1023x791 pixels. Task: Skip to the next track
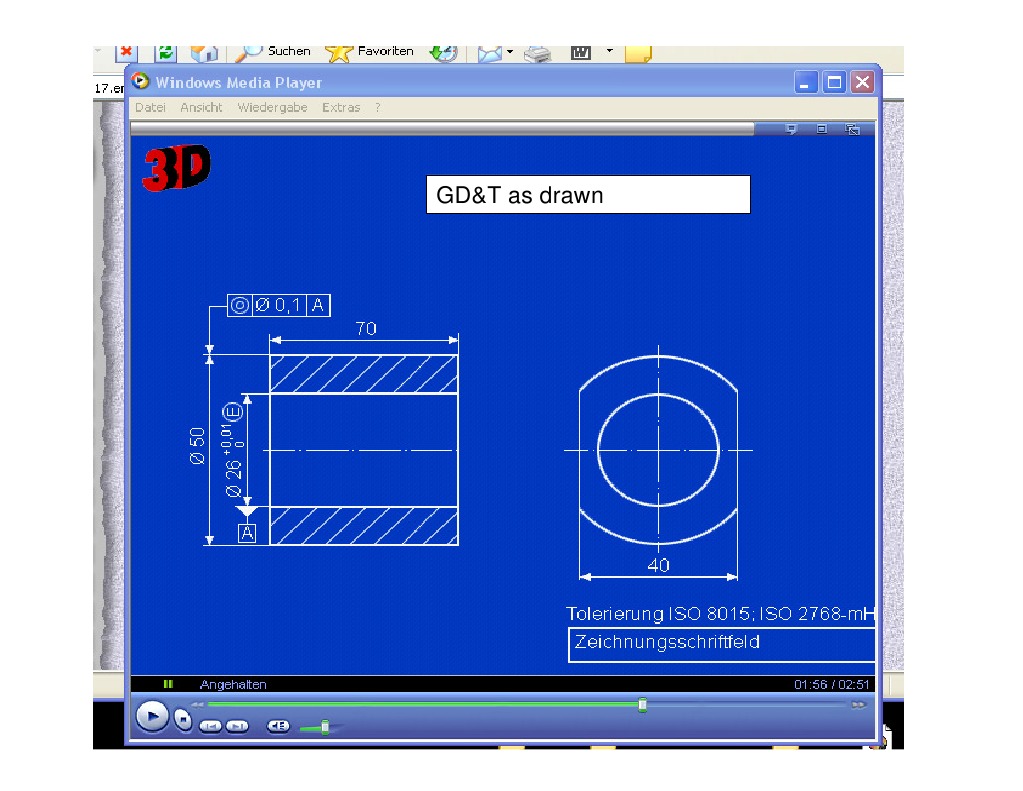point(237,726)
